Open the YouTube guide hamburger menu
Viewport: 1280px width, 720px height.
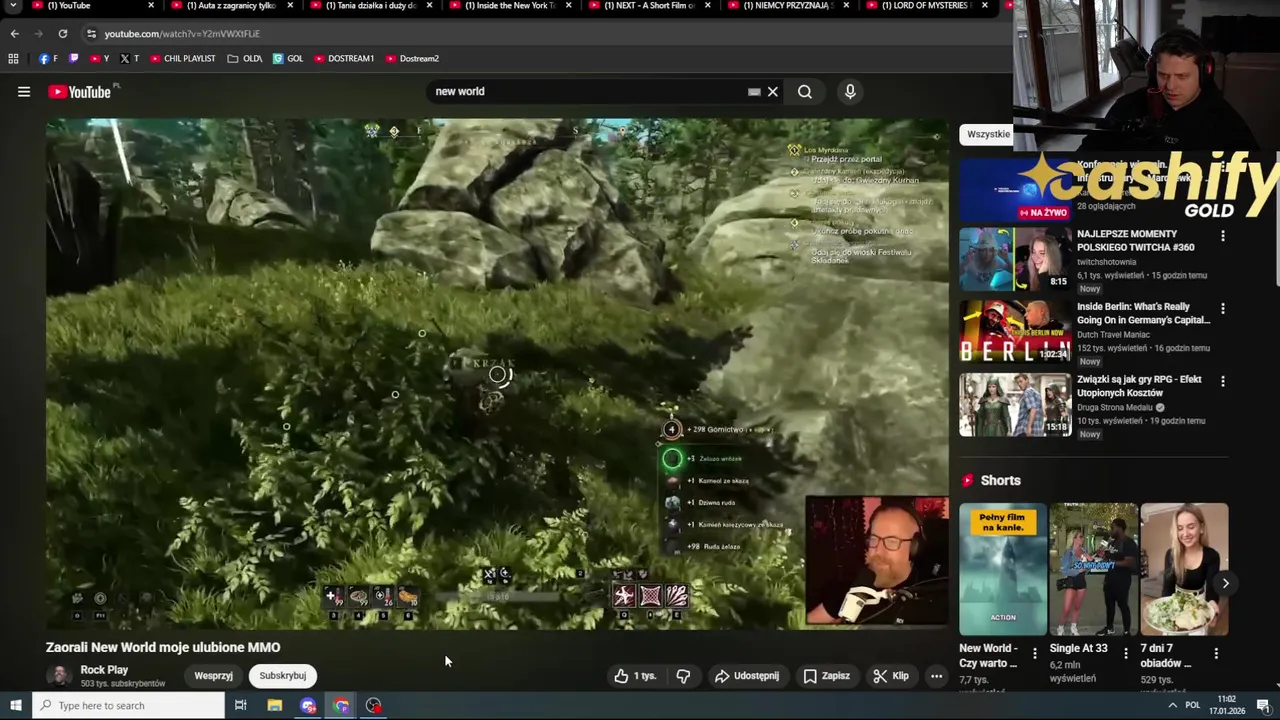click(x=24, y=92)
